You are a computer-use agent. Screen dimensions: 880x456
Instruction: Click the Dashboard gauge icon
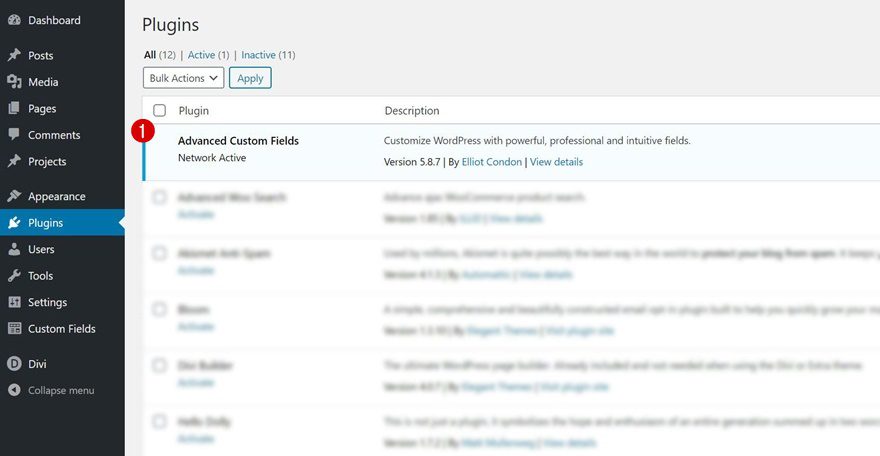(x=14, y=20)
